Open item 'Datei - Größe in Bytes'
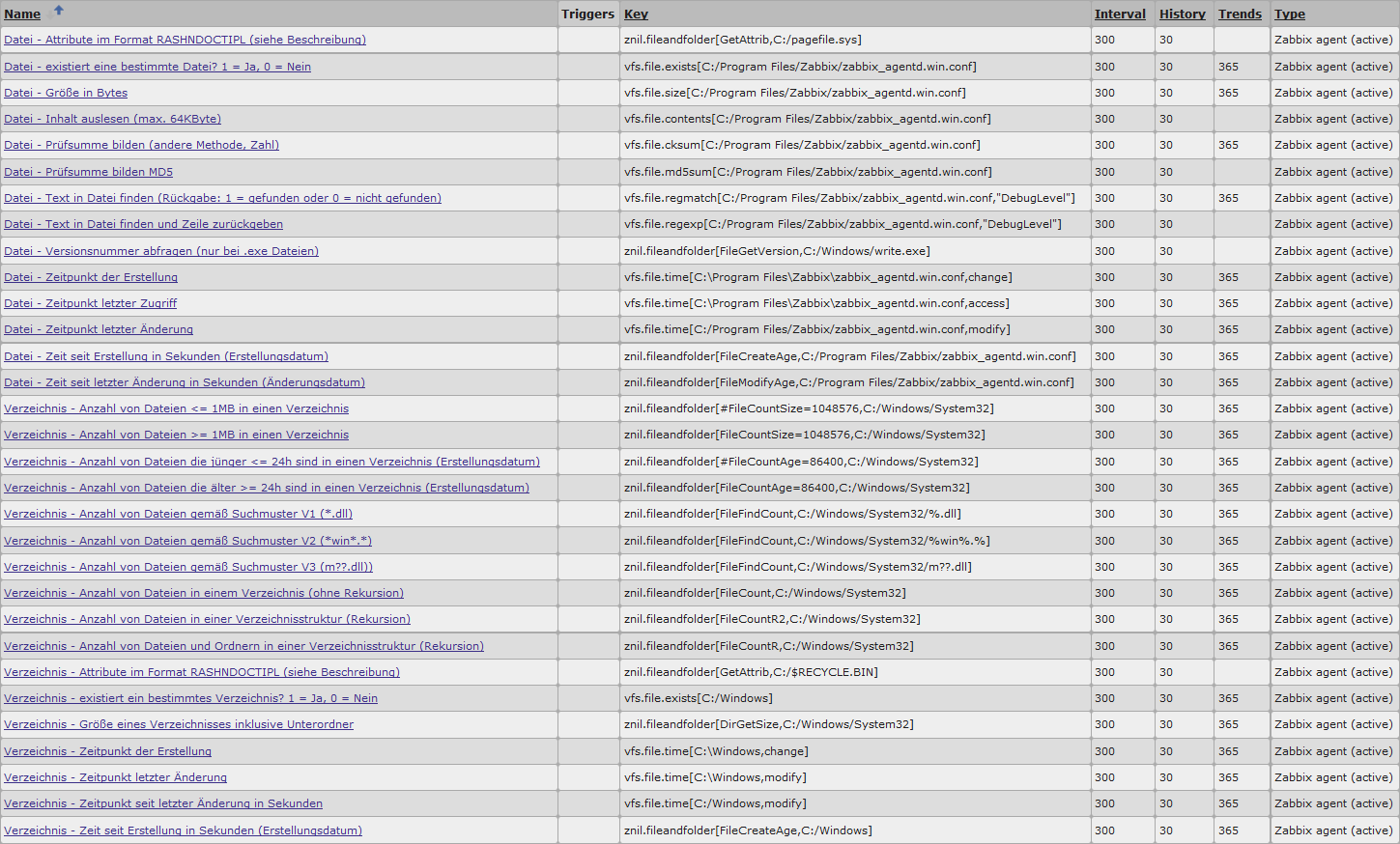Viewport: 1400px width, 844px height. [66, 93]
